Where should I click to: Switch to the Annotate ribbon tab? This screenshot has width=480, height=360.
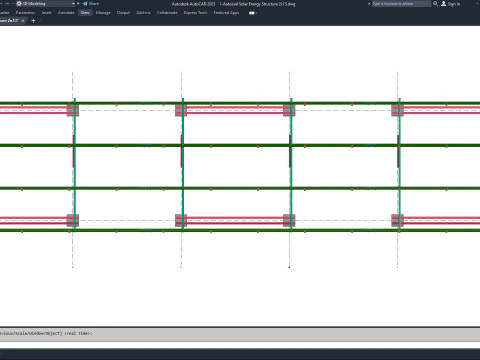pyautogui.click(x=66, y=13)
